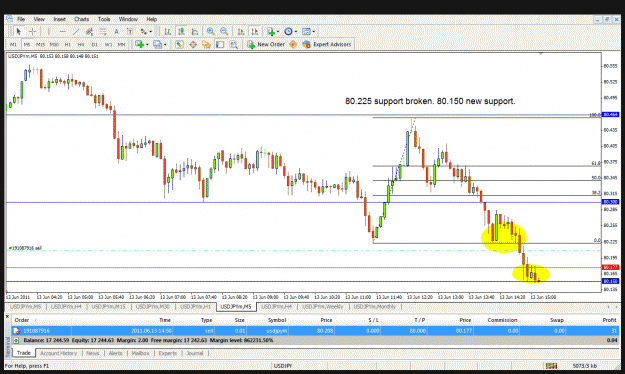
Task: Open the Tools menu
Action: tap(104, 19)
